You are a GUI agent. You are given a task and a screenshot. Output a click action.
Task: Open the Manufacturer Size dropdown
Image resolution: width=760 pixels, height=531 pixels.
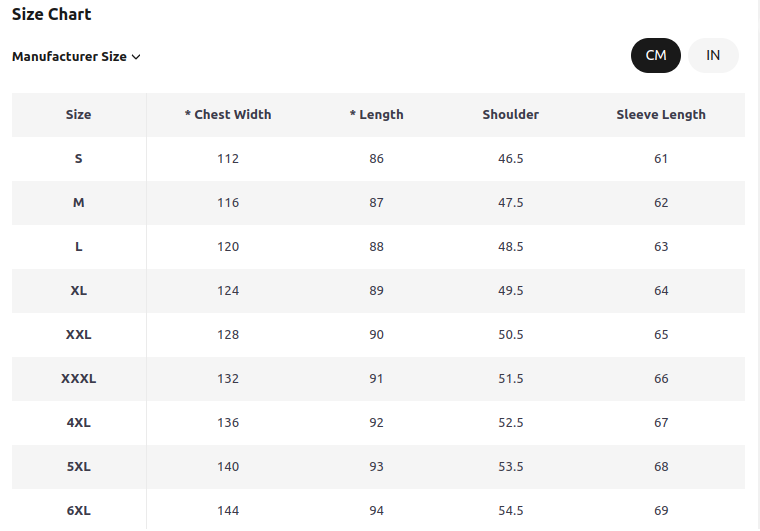(76, 57)
